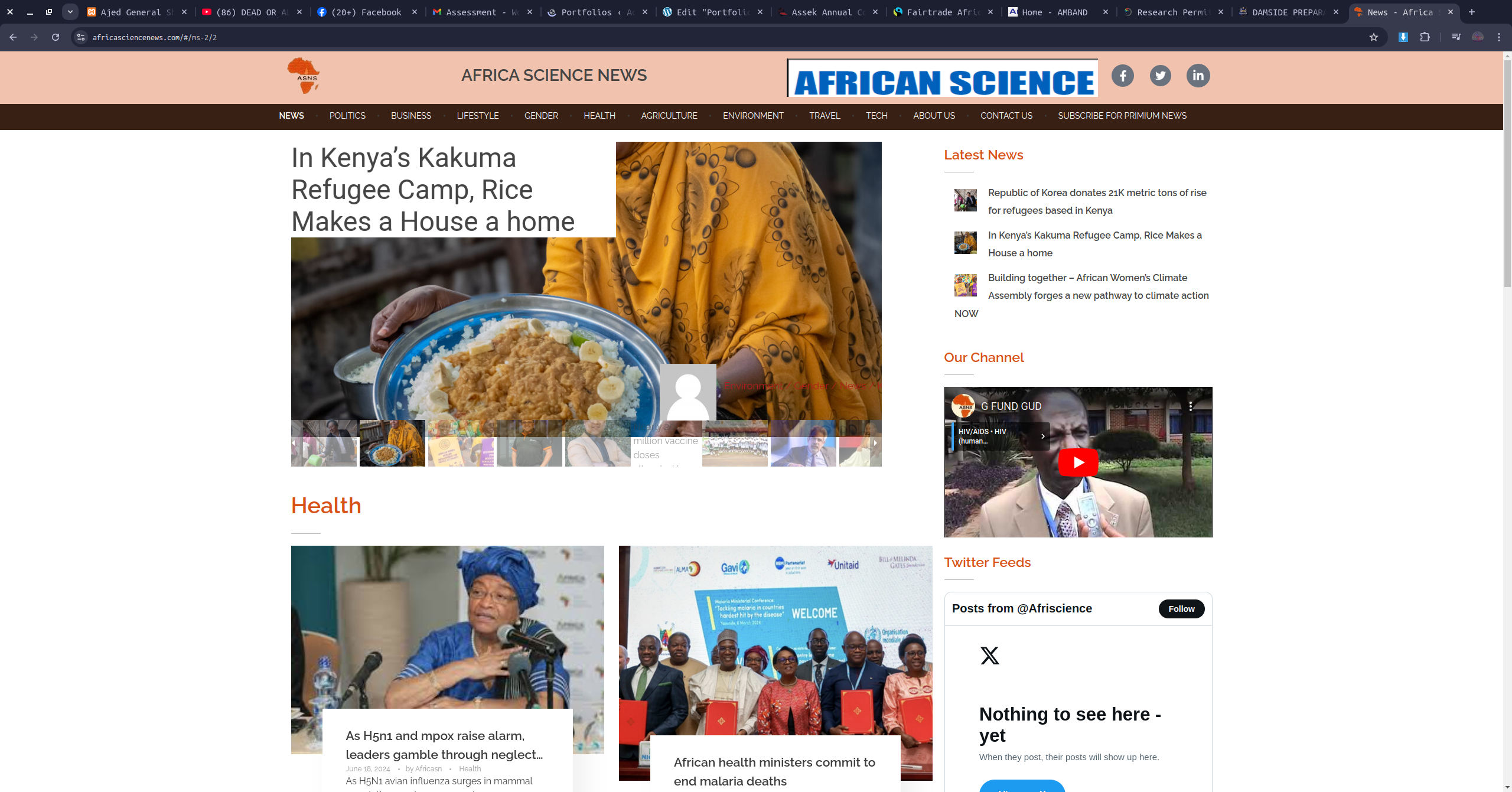Expand the tab search dropdown arrow
This screenshot has width=1512, height=792.
click(70, 12)
